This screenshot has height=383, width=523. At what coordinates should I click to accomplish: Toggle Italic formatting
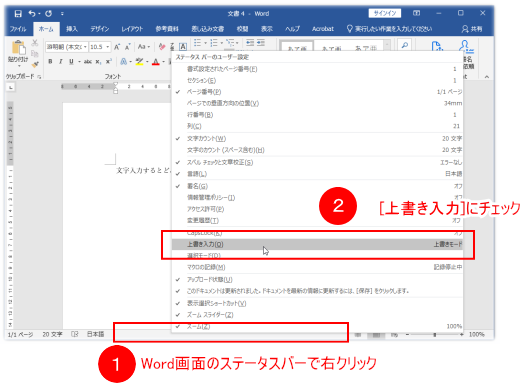click(61, 62)
